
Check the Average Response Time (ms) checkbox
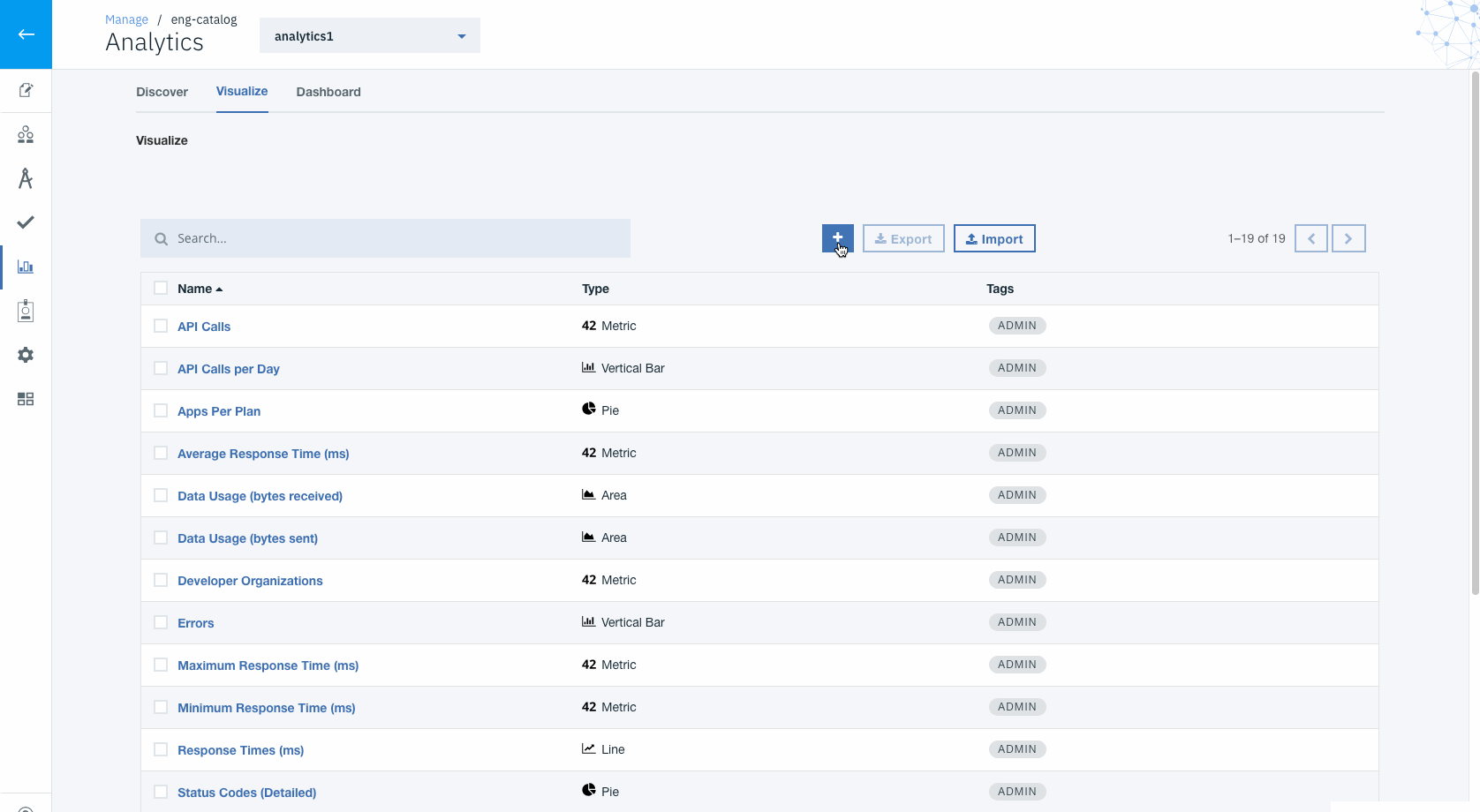click(161, 453)
